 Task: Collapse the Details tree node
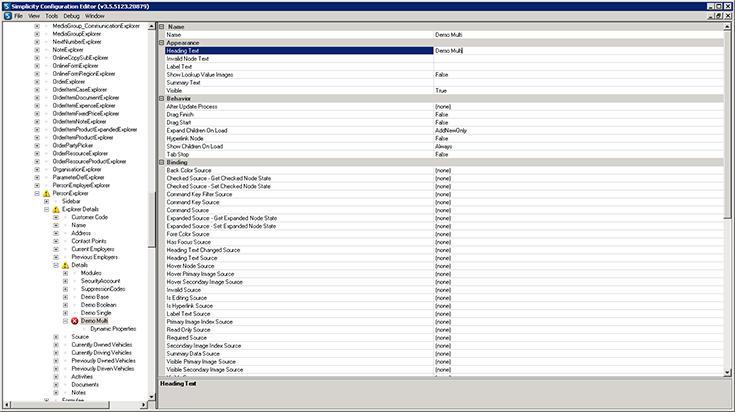[56, 265]
